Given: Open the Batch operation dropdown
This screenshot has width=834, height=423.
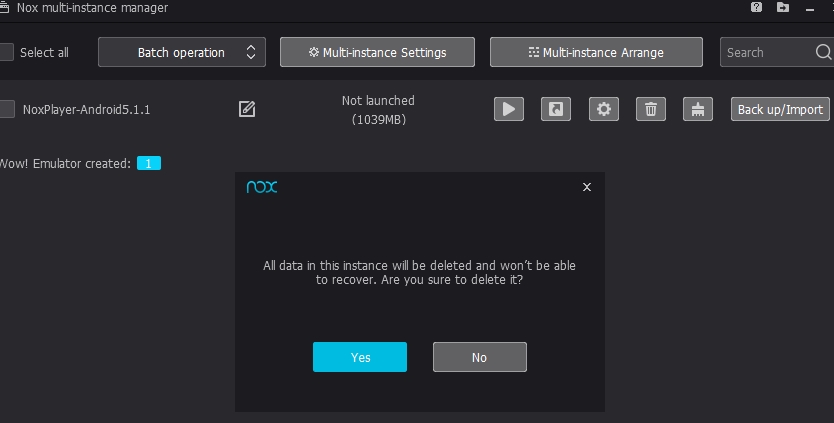Looking at the screenshot, I should point(182,52).
